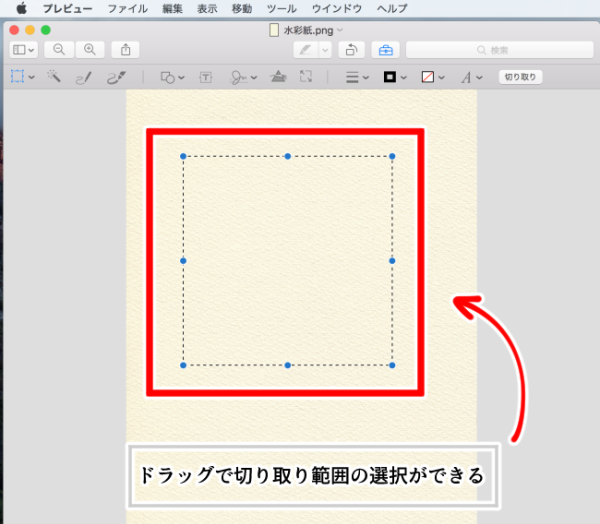Expand the title chevron beside 水彩紙.png
Image resolution: width=600 pixels, height=524 pixels.
(x=340, y=30)
